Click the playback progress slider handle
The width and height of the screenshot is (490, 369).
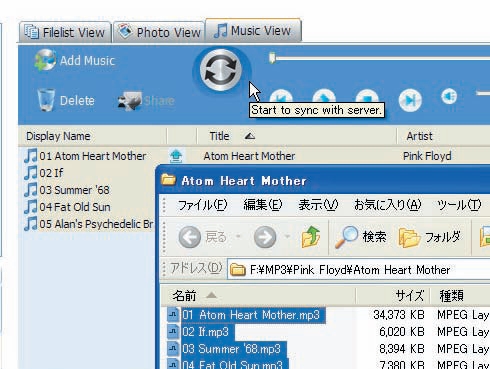pos(272,58)
